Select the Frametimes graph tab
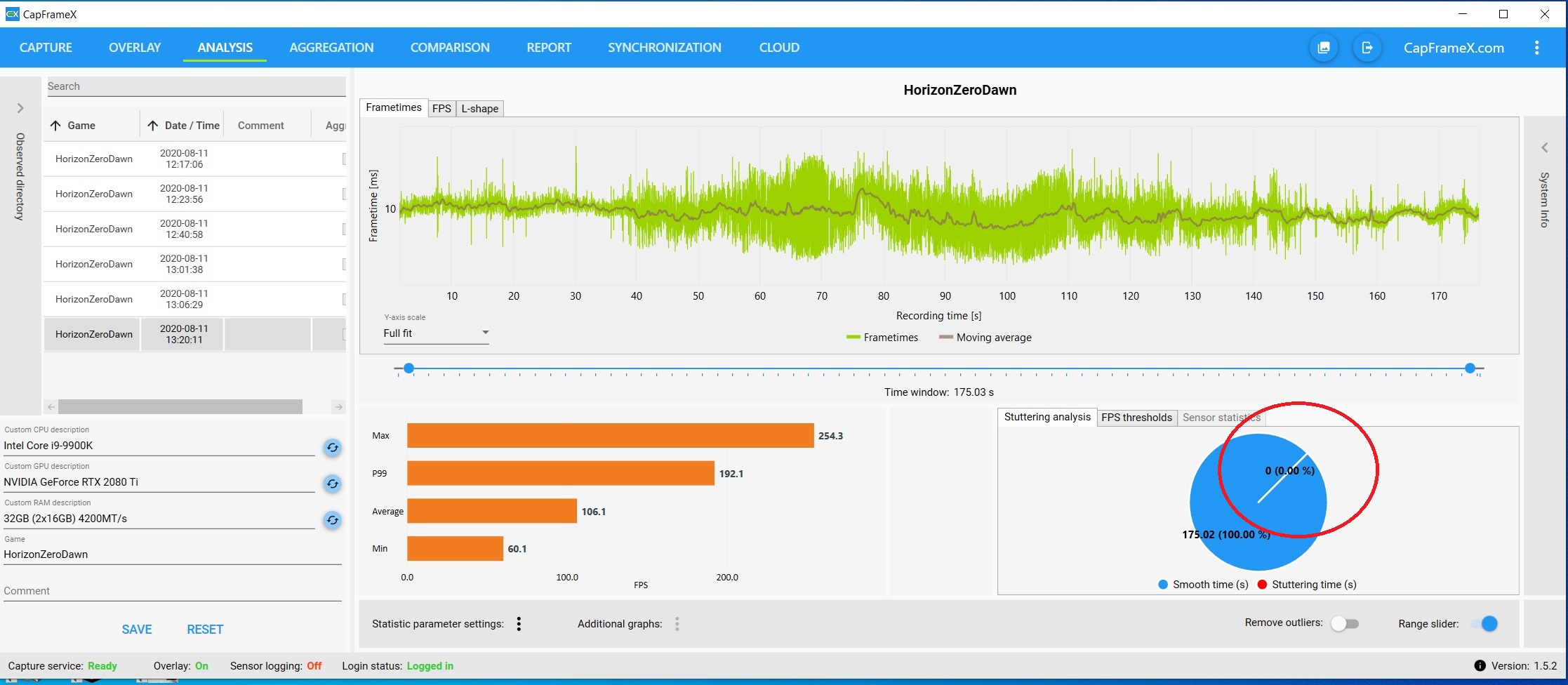The image size is (1568, 685). (x=394, y=107)
